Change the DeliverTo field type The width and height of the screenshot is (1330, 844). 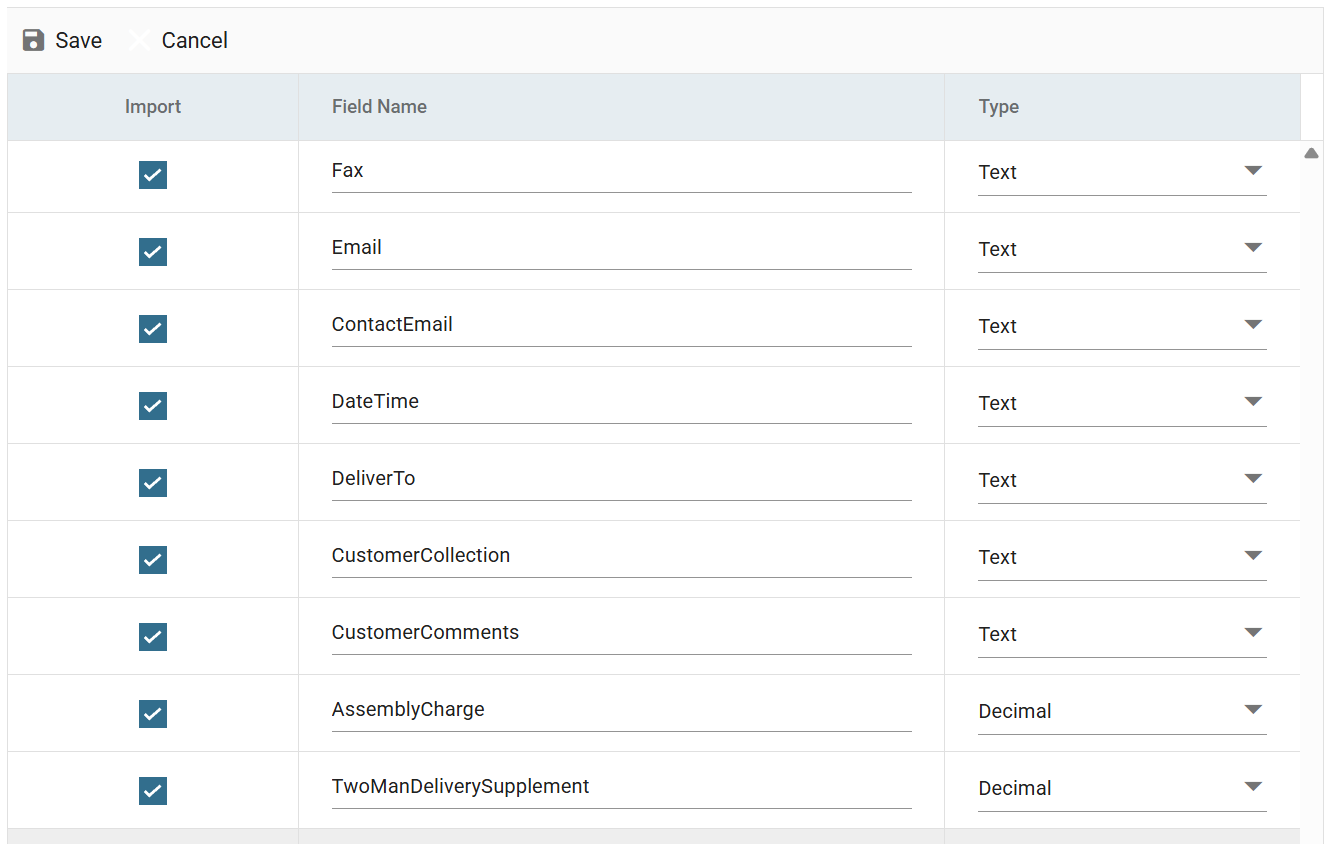pyautogui.click(x=1122, y=480)
